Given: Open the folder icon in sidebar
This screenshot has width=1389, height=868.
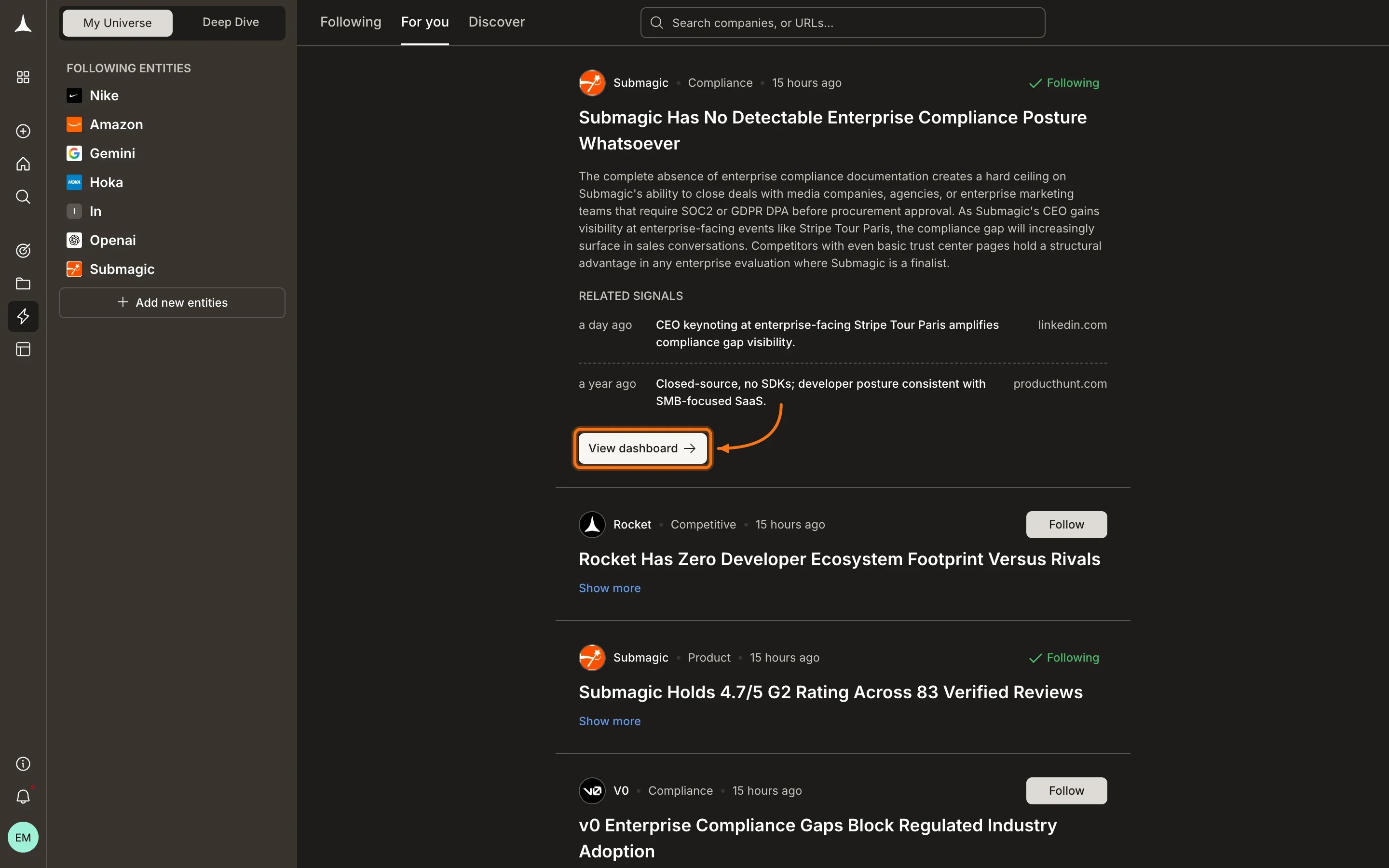Looking at the screenshot, I should point(23,283).
